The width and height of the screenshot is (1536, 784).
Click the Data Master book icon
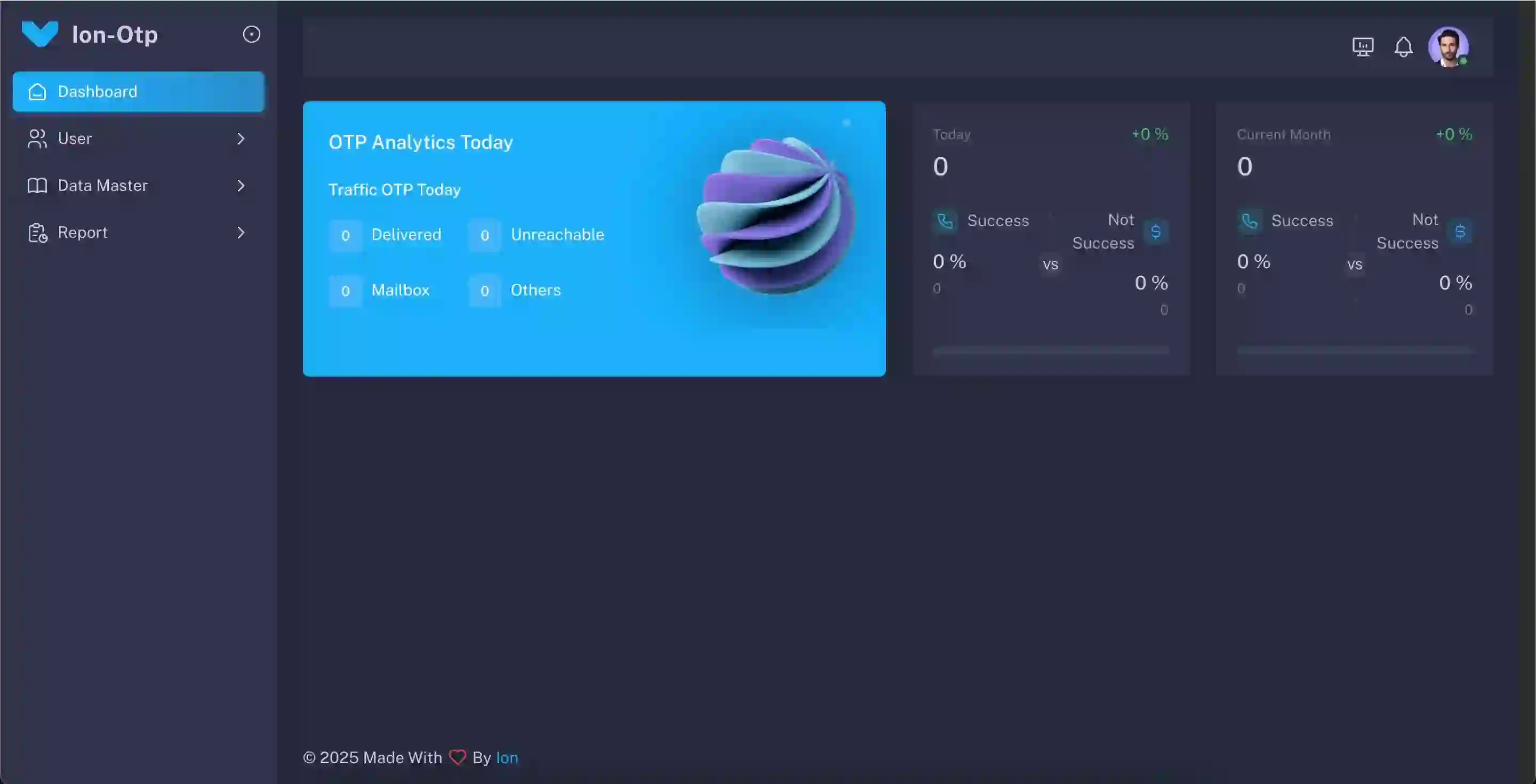[37, 186]
